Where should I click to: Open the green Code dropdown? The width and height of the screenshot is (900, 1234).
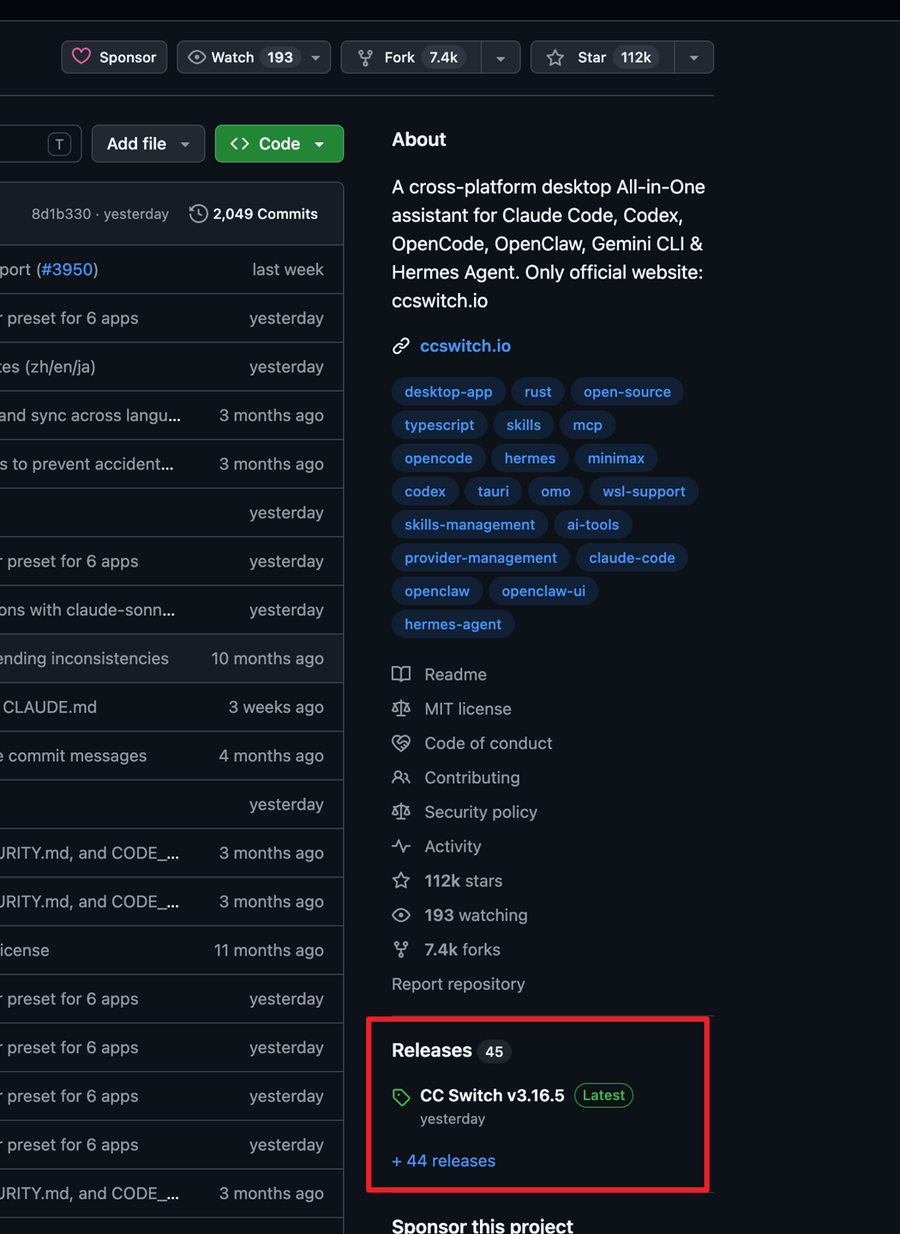[x=279, y=144]
